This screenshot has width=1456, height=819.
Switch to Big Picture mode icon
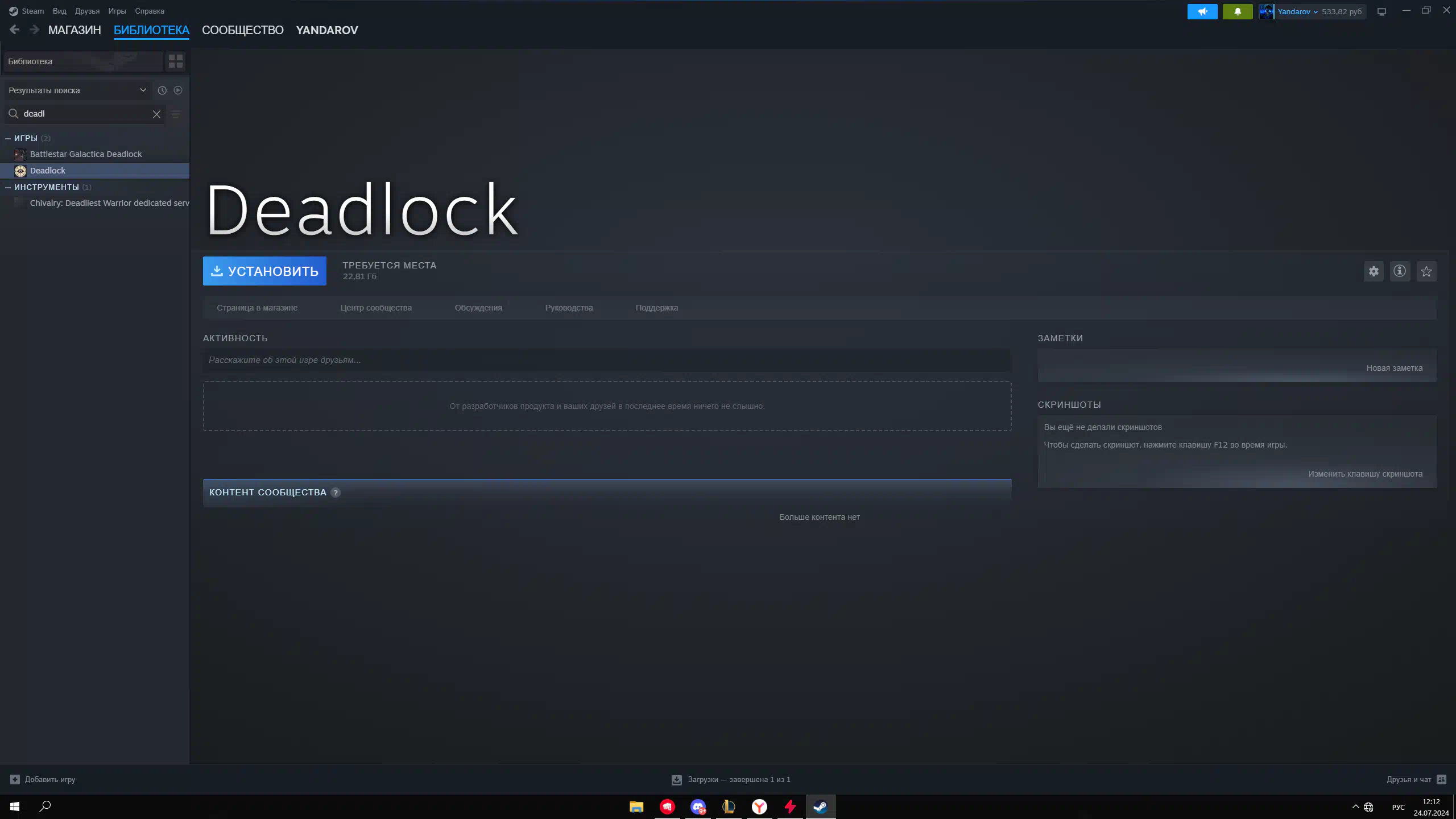1381,11
